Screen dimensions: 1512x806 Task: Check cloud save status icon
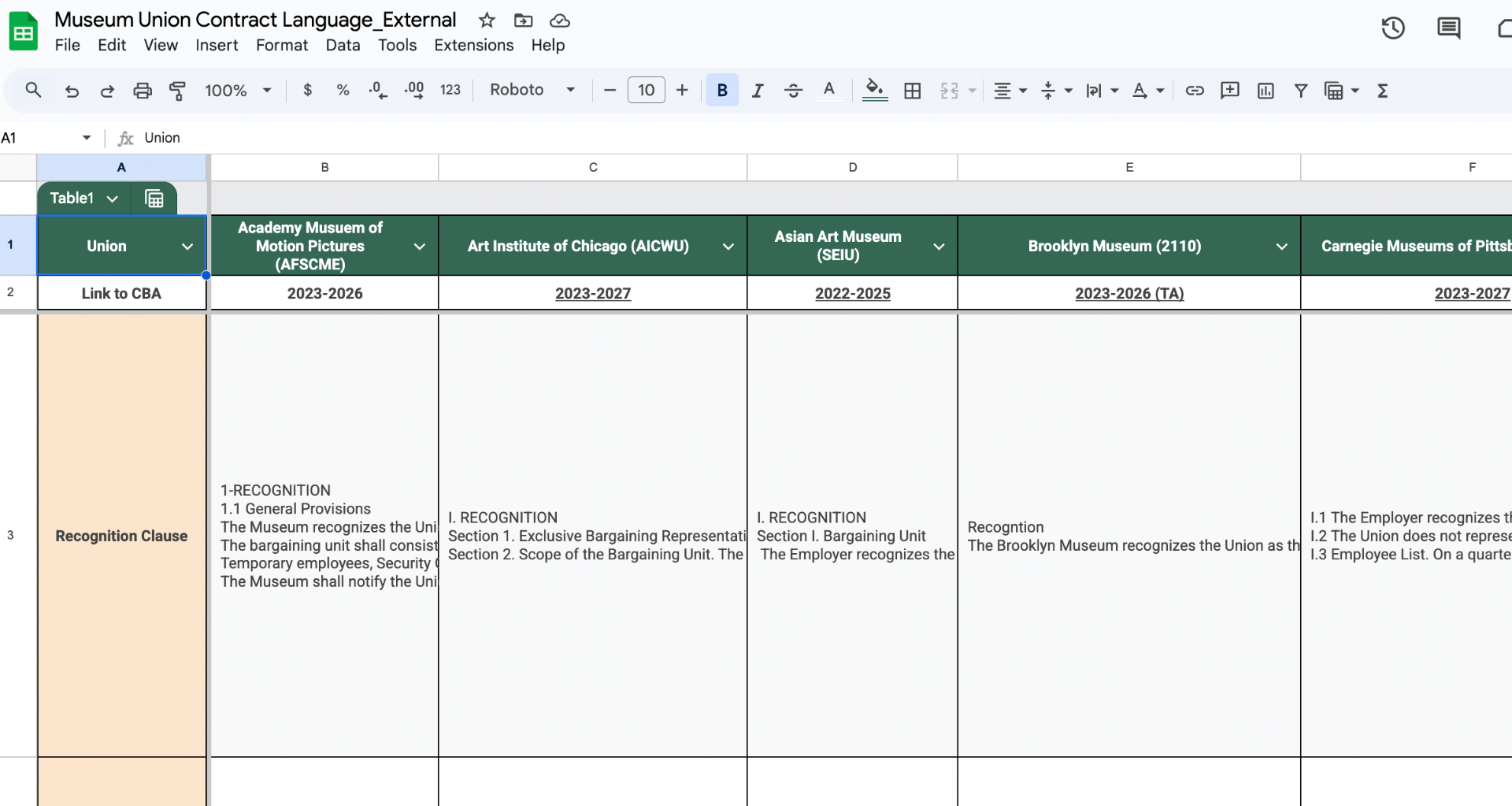(560, 20)
